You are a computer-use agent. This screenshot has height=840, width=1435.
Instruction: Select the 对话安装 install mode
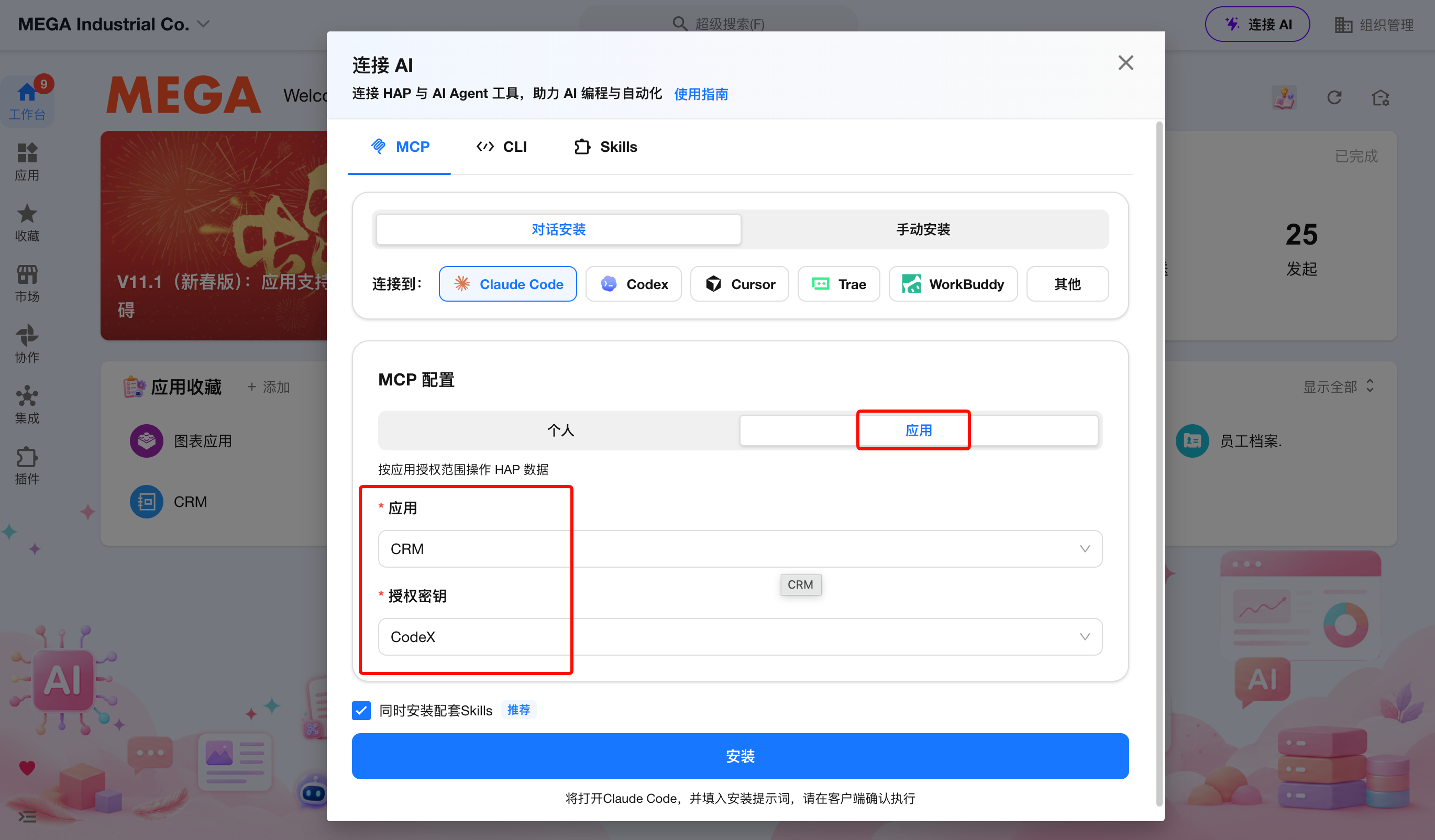(559, 229)
